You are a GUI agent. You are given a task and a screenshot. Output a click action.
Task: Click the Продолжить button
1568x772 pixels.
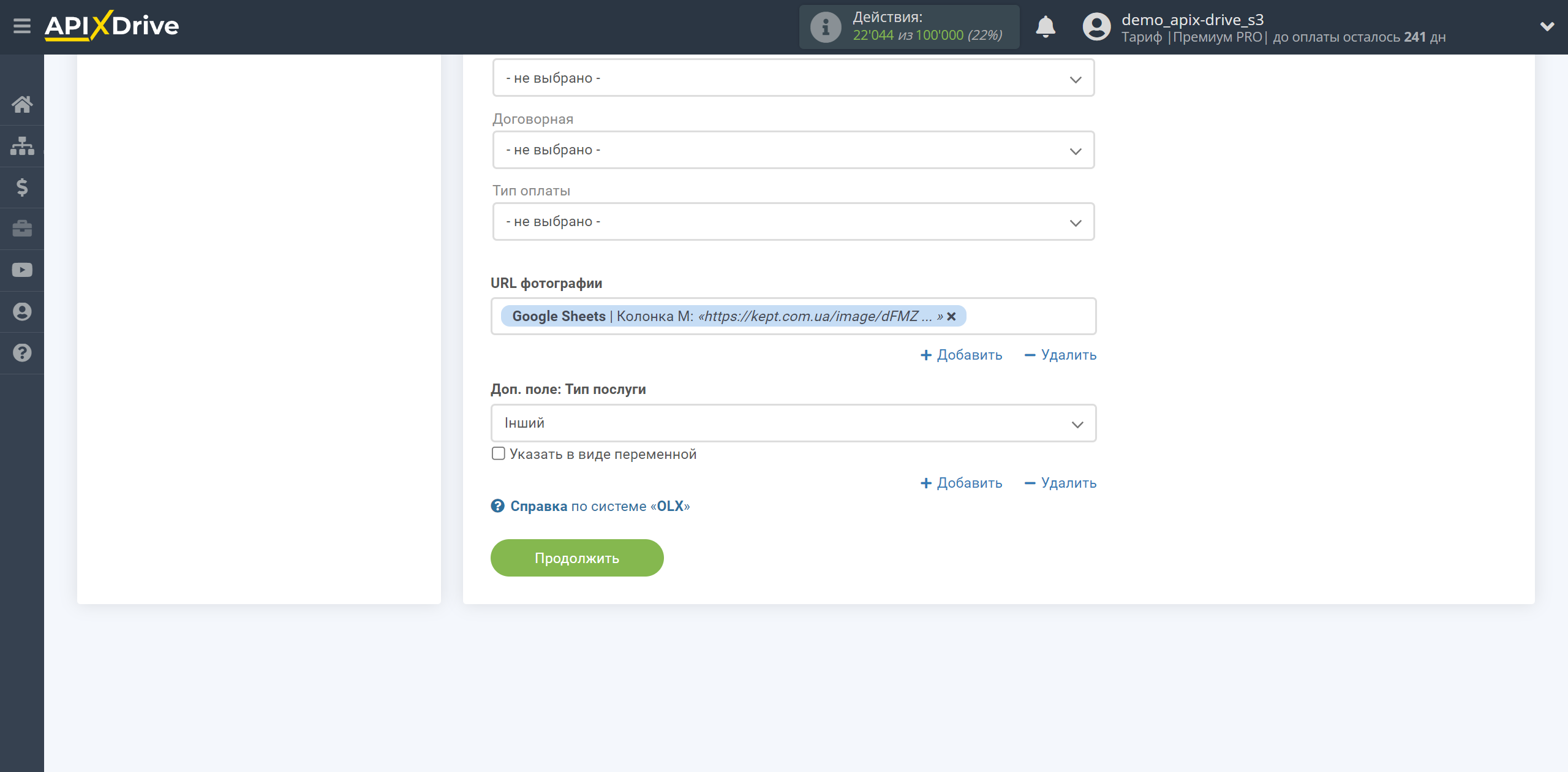tap(577, 558)
